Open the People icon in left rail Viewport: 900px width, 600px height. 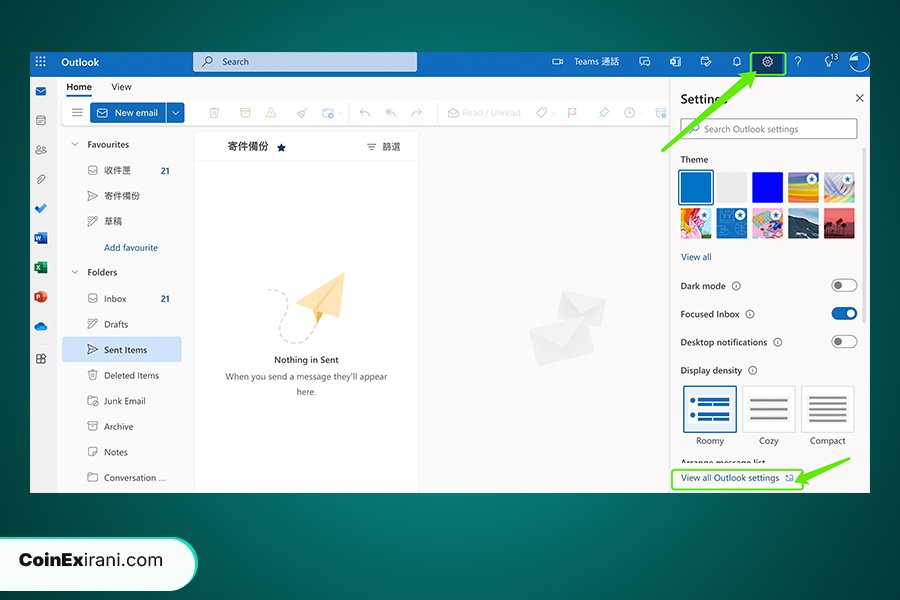[41, 150]
